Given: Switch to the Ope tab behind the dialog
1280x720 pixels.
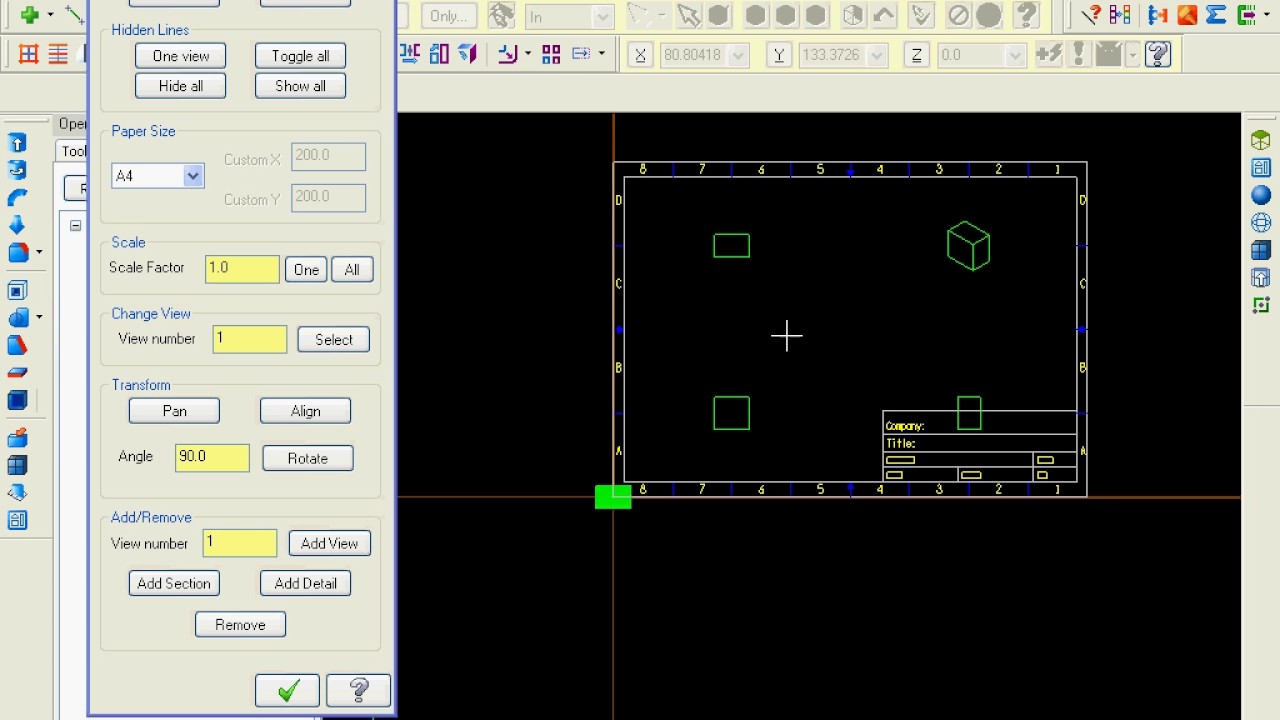Looking at the screenshot, I should 70,124.
